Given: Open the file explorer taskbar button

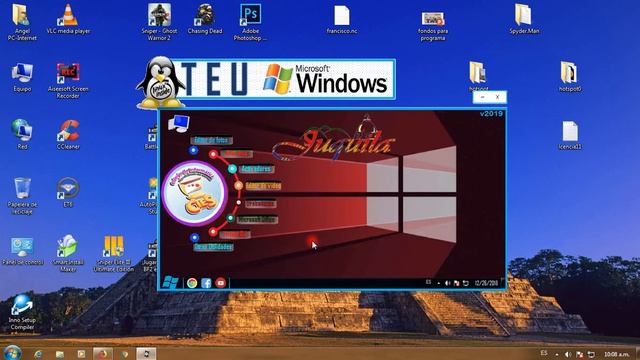Looking at the screenshot, I should 60,354.
